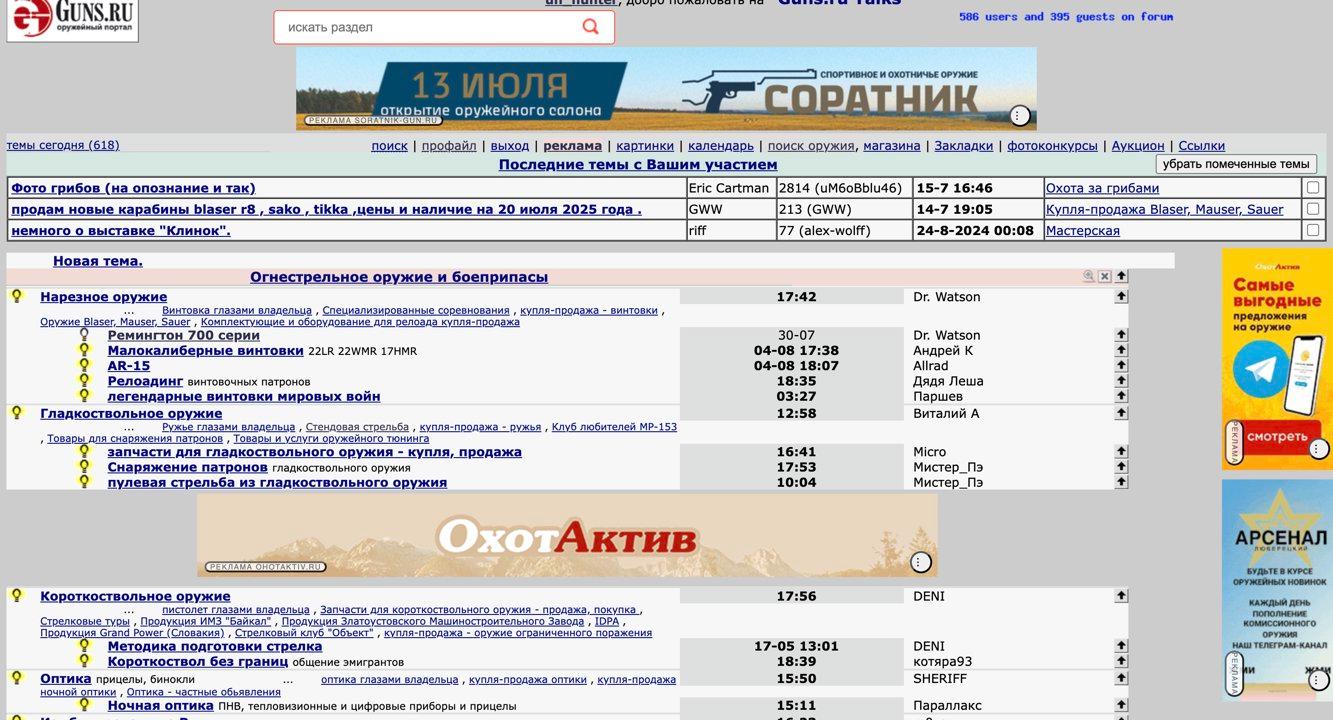Tick checkbox for выставке Клинок topic
The height and width of the screenshot is (720, 1333).
[x=1313, y=230]
